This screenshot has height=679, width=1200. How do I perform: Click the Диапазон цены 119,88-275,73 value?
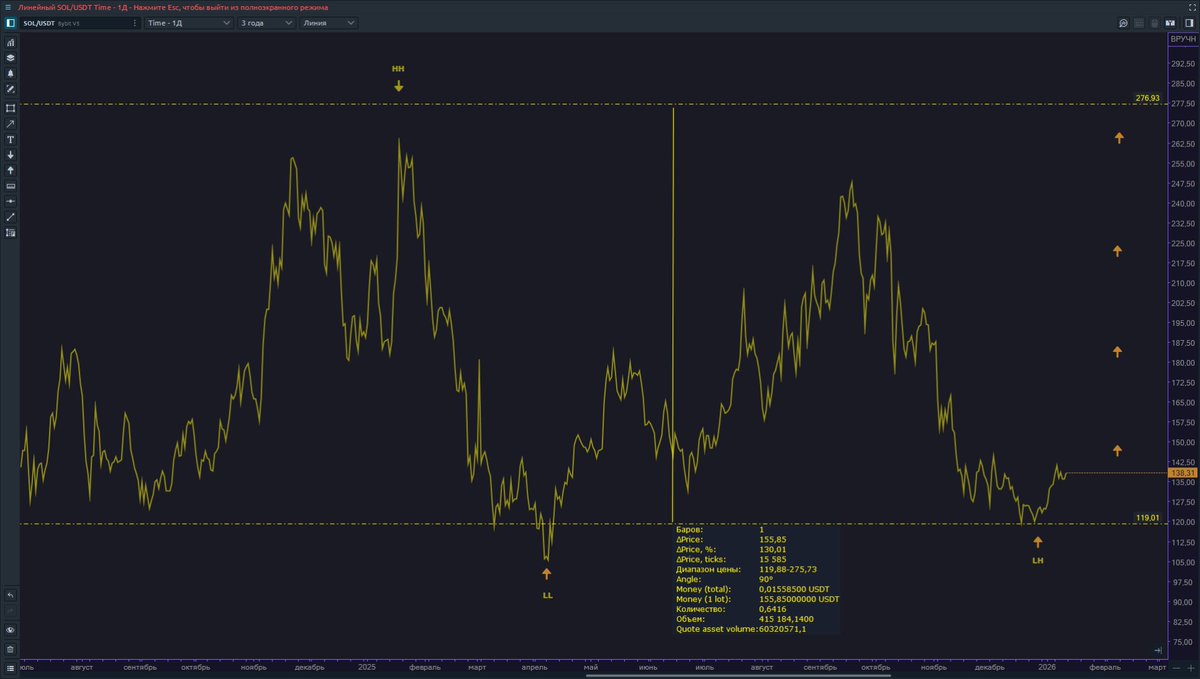click(x=790, y=569)
